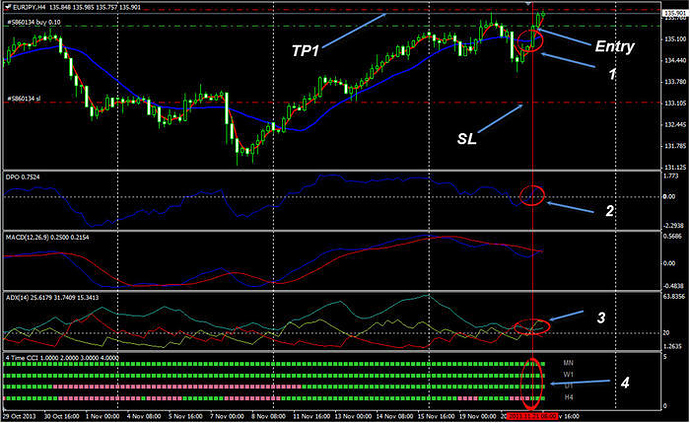Click the W1 timeframe row label
690x423 pixels.
pos(569,375)
